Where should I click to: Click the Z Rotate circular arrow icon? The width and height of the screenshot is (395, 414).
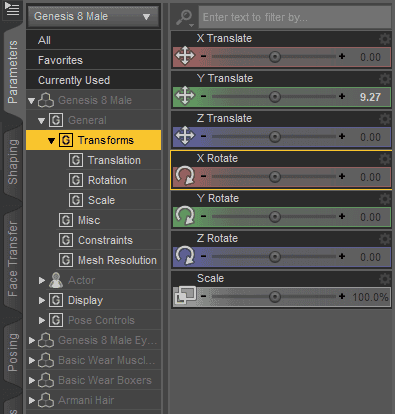(185, 255)
